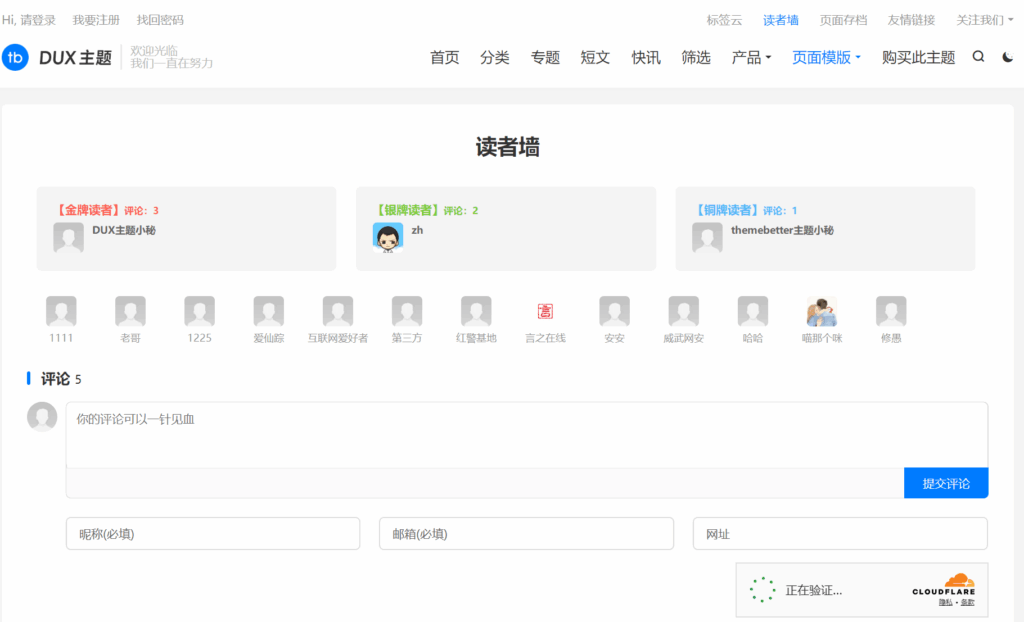Click 喵那个咪 reader avatar
Image resolution: width=1024 pixels, height=622 pixels.
[x=822, y=312]
